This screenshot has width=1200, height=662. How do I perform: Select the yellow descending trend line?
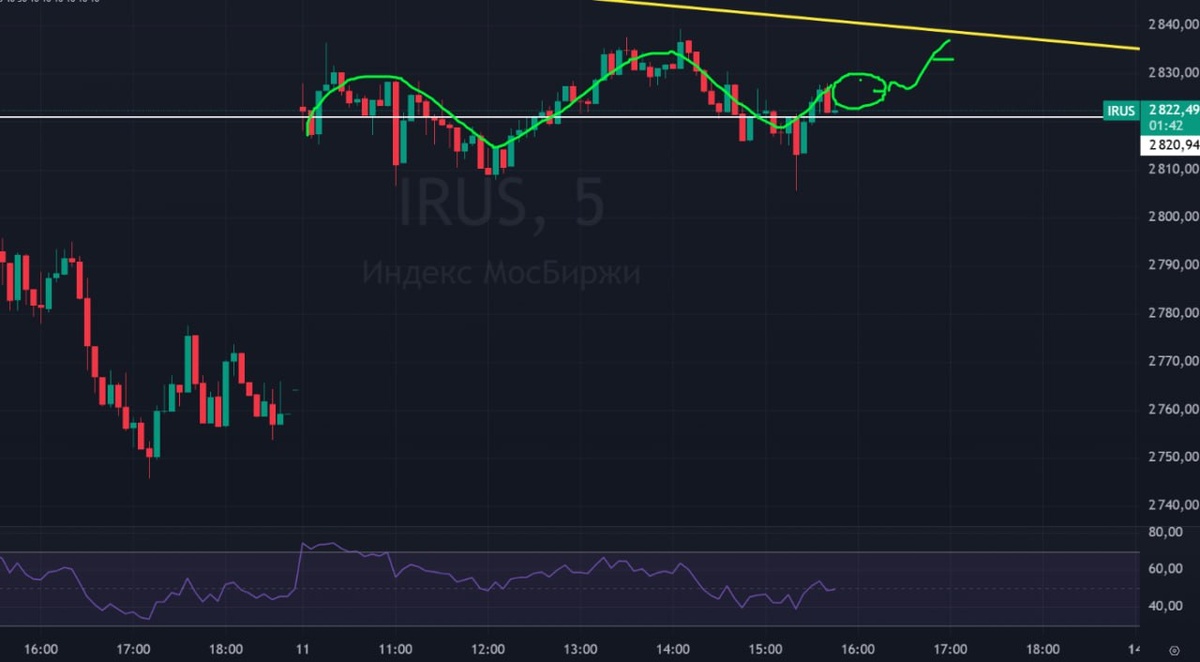865,25
